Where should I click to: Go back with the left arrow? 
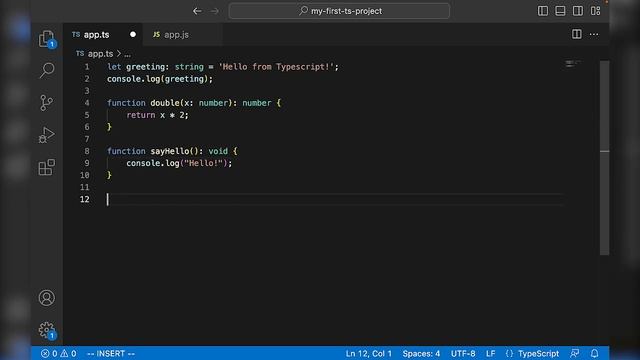197,11
